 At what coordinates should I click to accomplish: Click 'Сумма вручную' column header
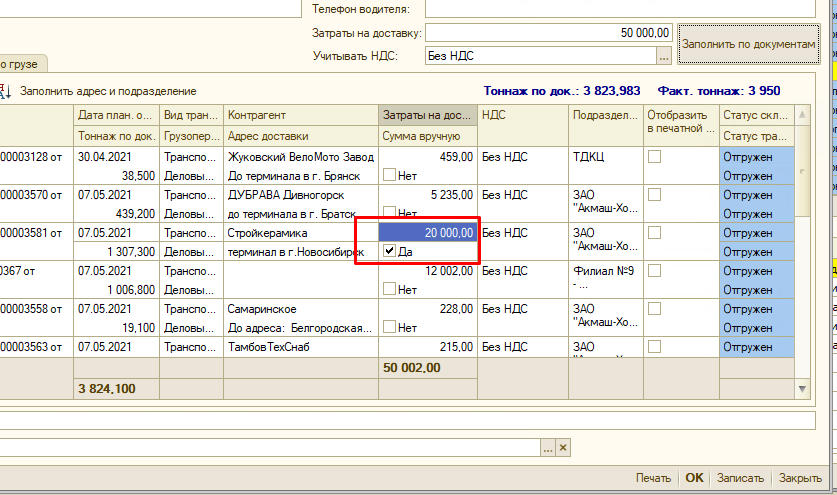pos(428,136)
